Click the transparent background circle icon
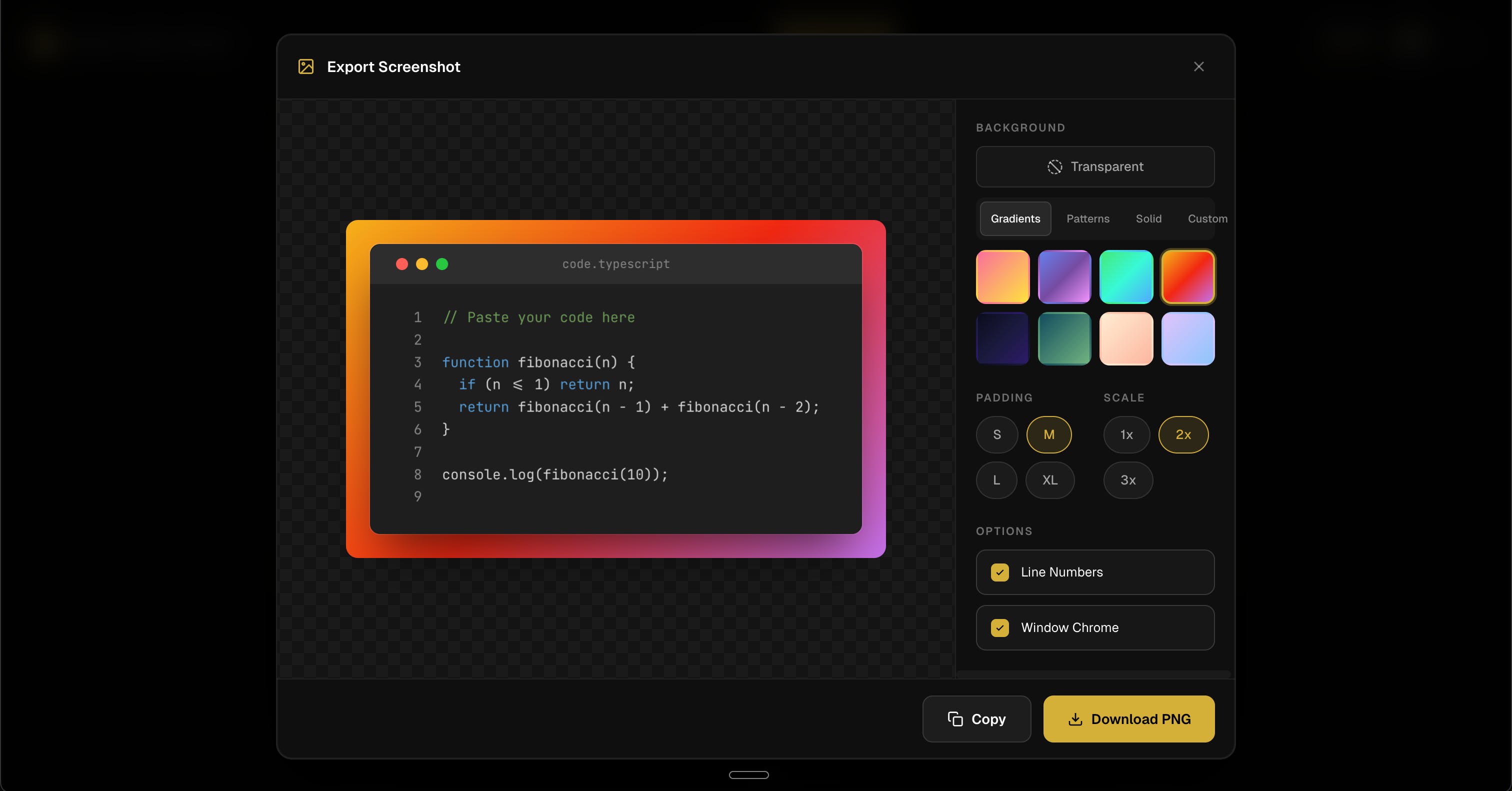The width and height of the screenshot is (1512, 791). click(x=1055, y=166)
